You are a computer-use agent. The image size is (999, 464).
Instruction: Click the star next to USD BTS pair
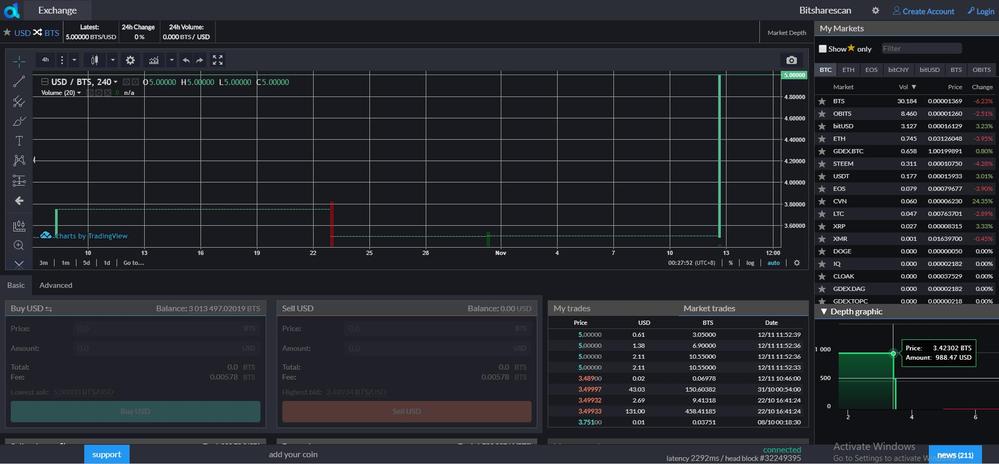click(x=7, y=32)
